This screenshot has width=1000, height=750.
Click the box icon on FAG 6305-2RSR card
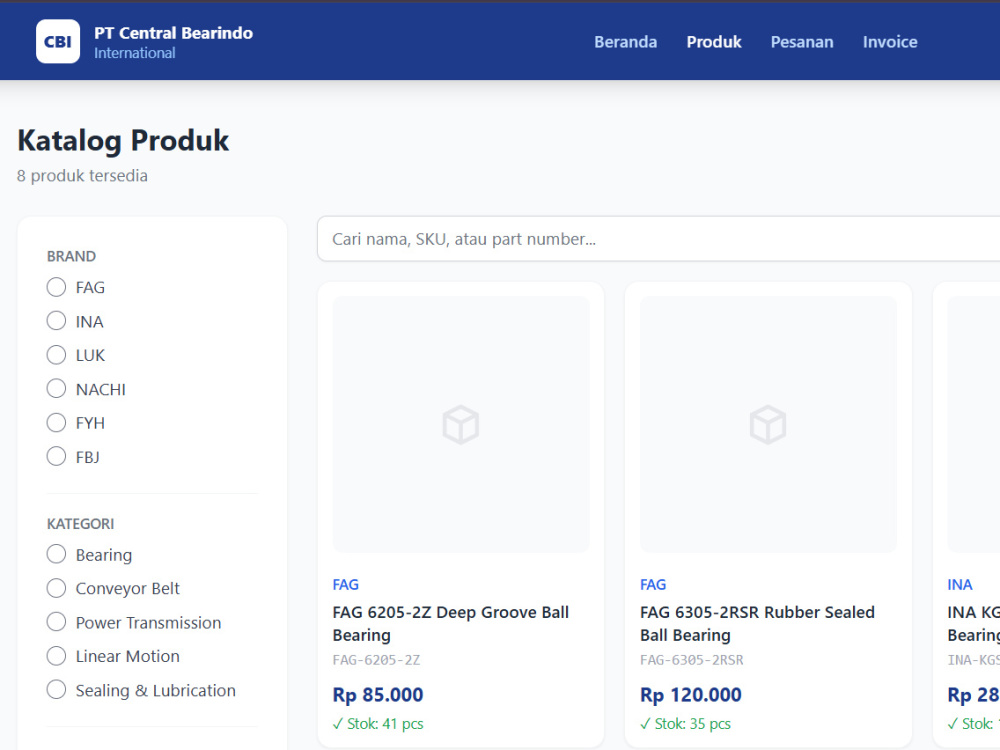click(x=768, y=425)
